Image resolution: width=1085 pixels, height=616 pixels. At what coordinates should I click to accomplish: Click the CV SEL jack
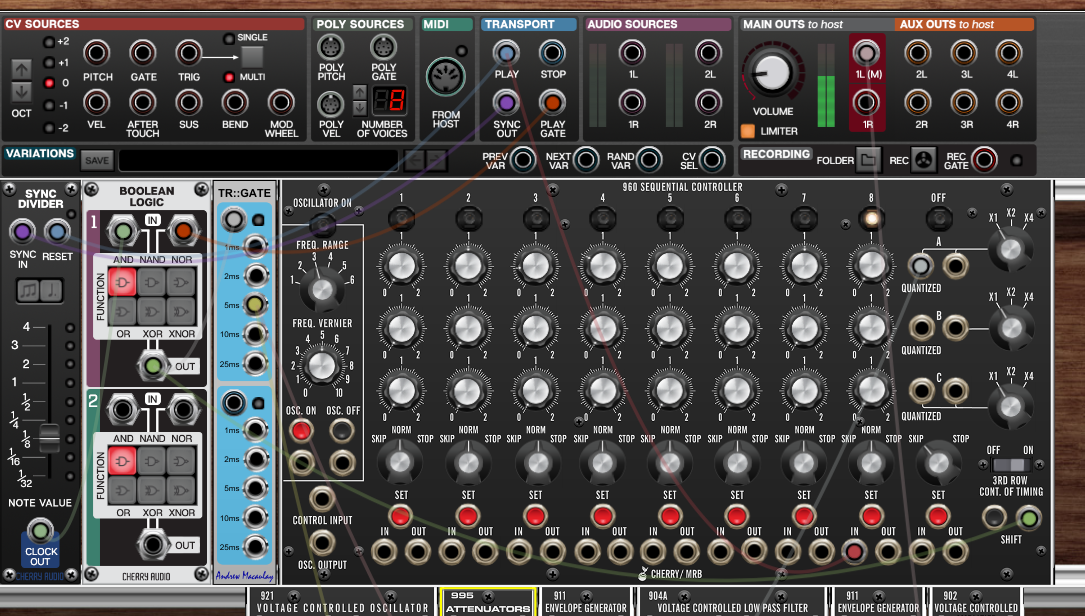[711, 160]
